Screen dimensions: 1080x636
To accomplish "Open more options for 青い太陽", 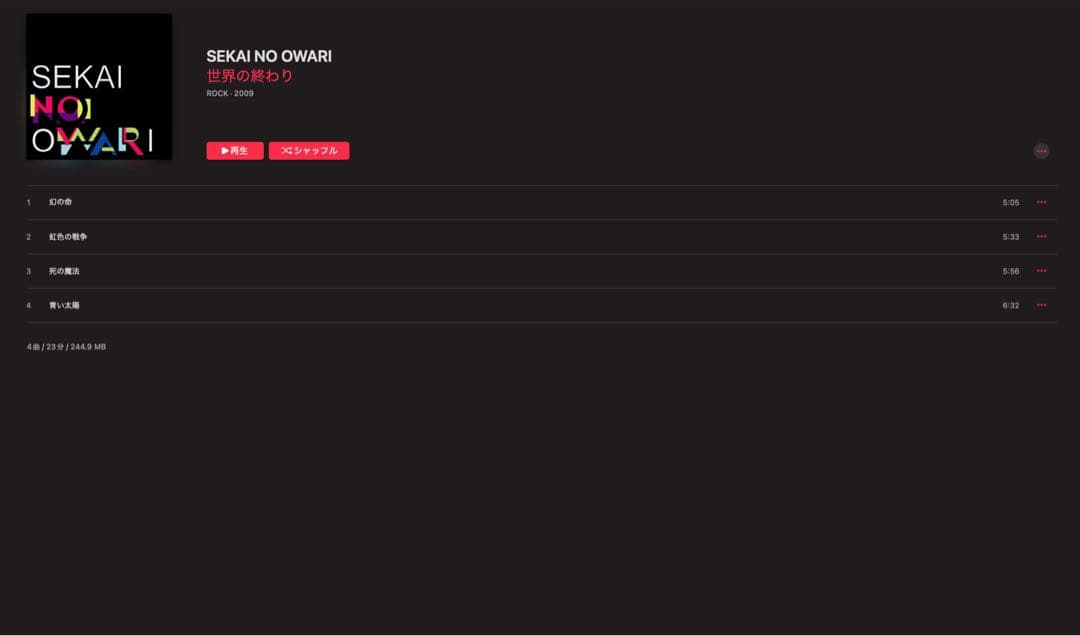I will 1041,305.
